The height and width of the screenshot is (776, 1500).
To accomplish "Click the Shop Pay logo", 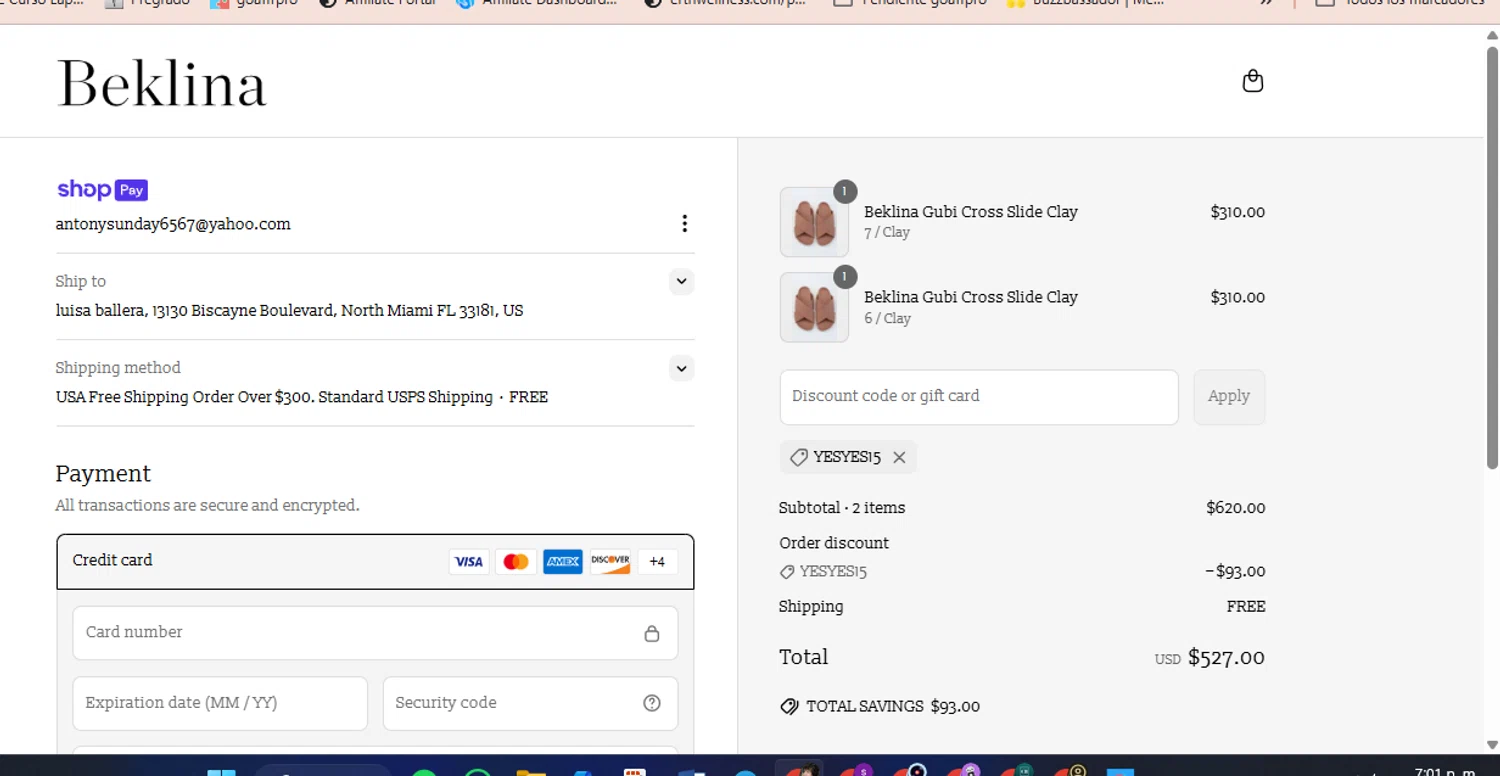I will pyautogui.click(x=102, y=190).
